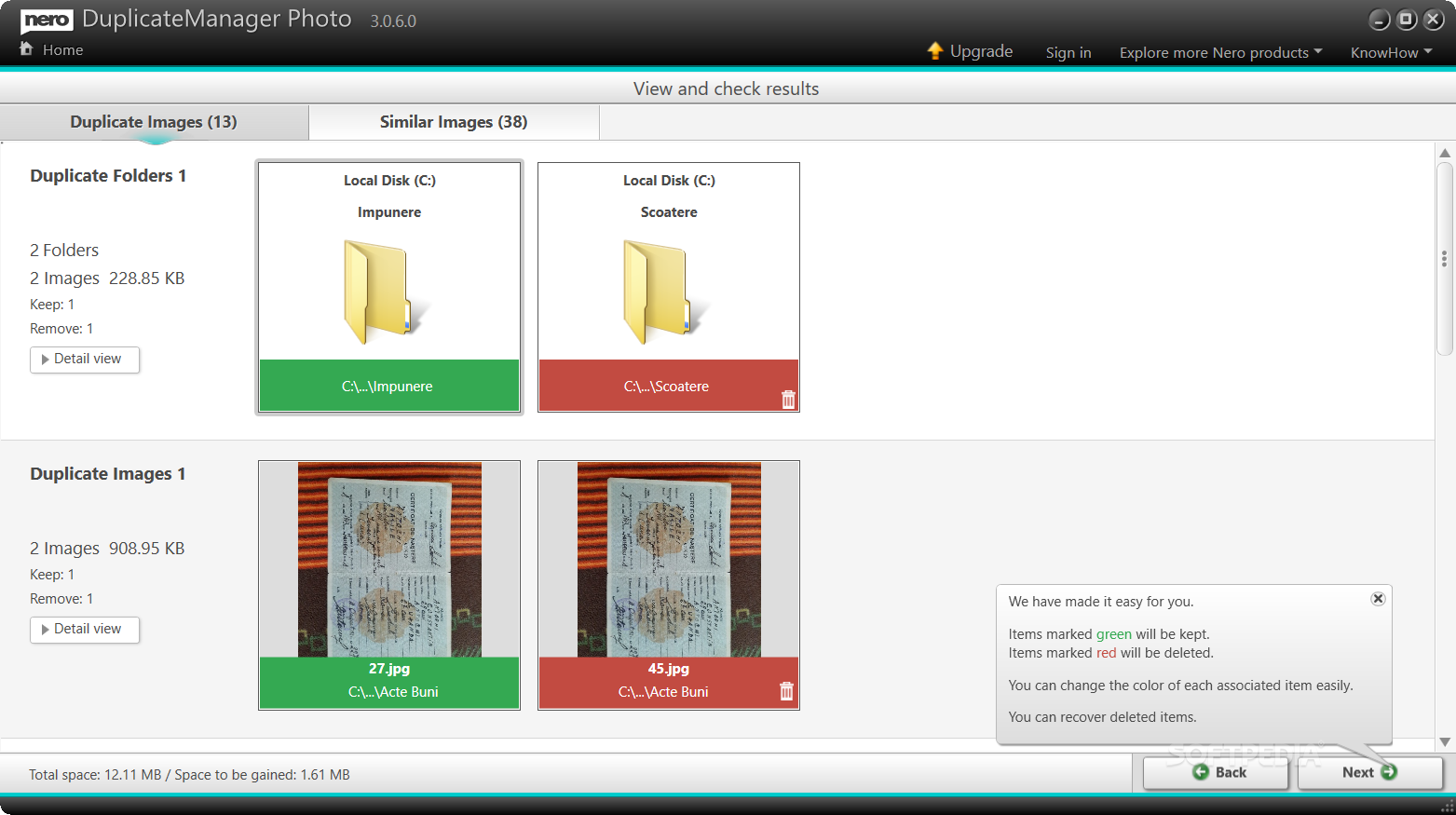
Task: Click the scrollbar down arrow
Action: point(1445,742)
